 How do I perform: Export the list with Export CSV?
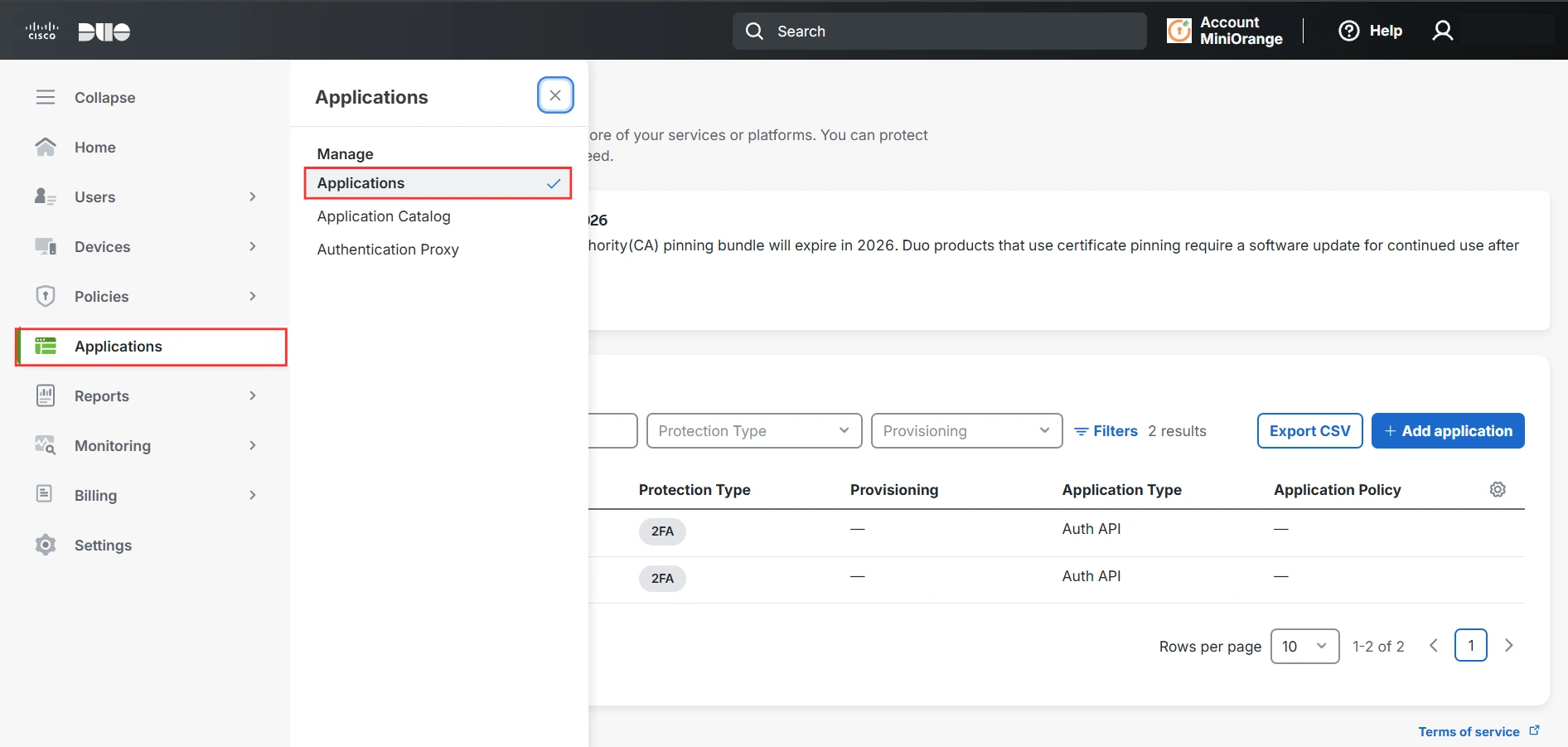tap(1309, 431)
